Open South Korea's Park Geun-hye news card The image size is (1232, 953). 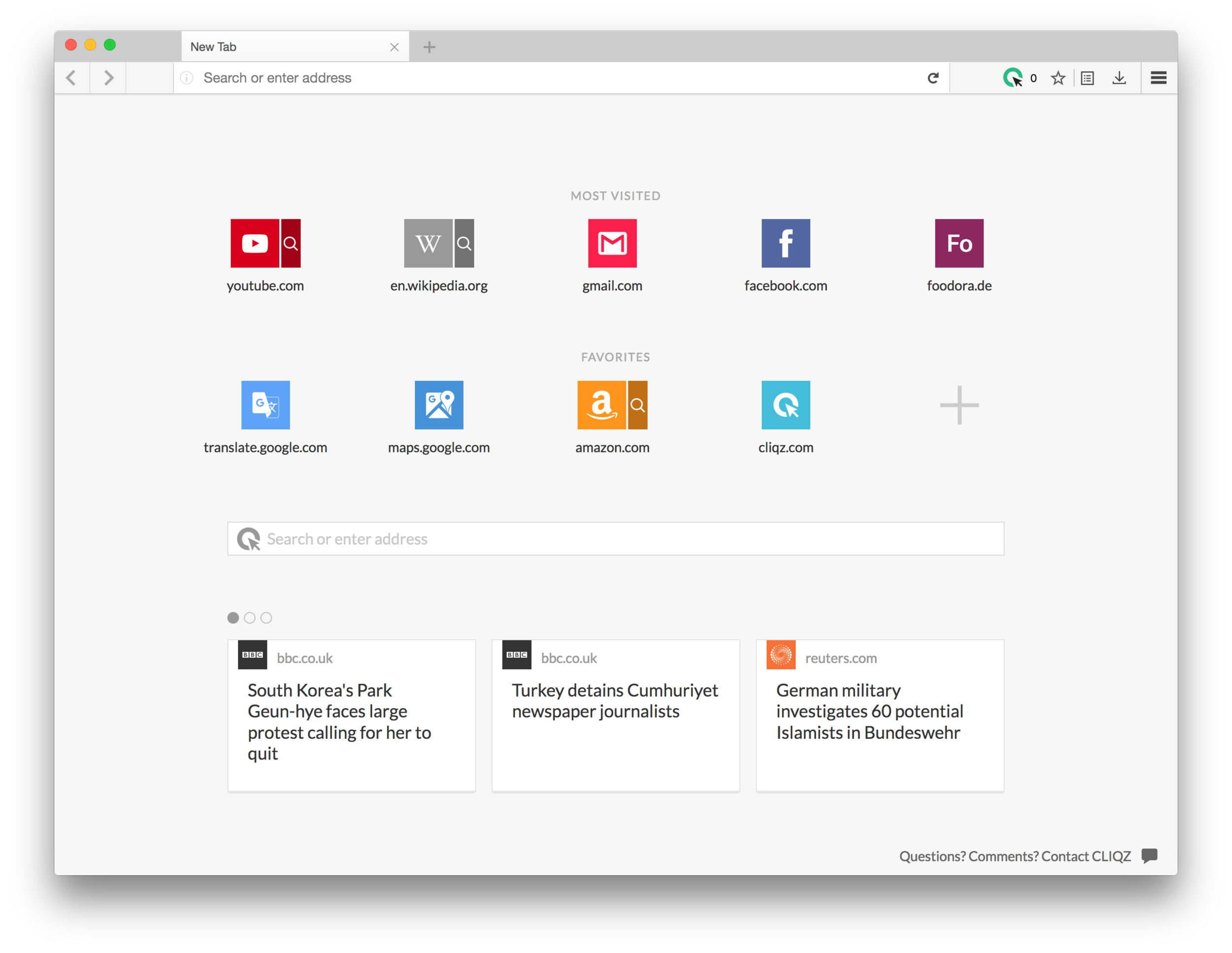tap(351, 715)
